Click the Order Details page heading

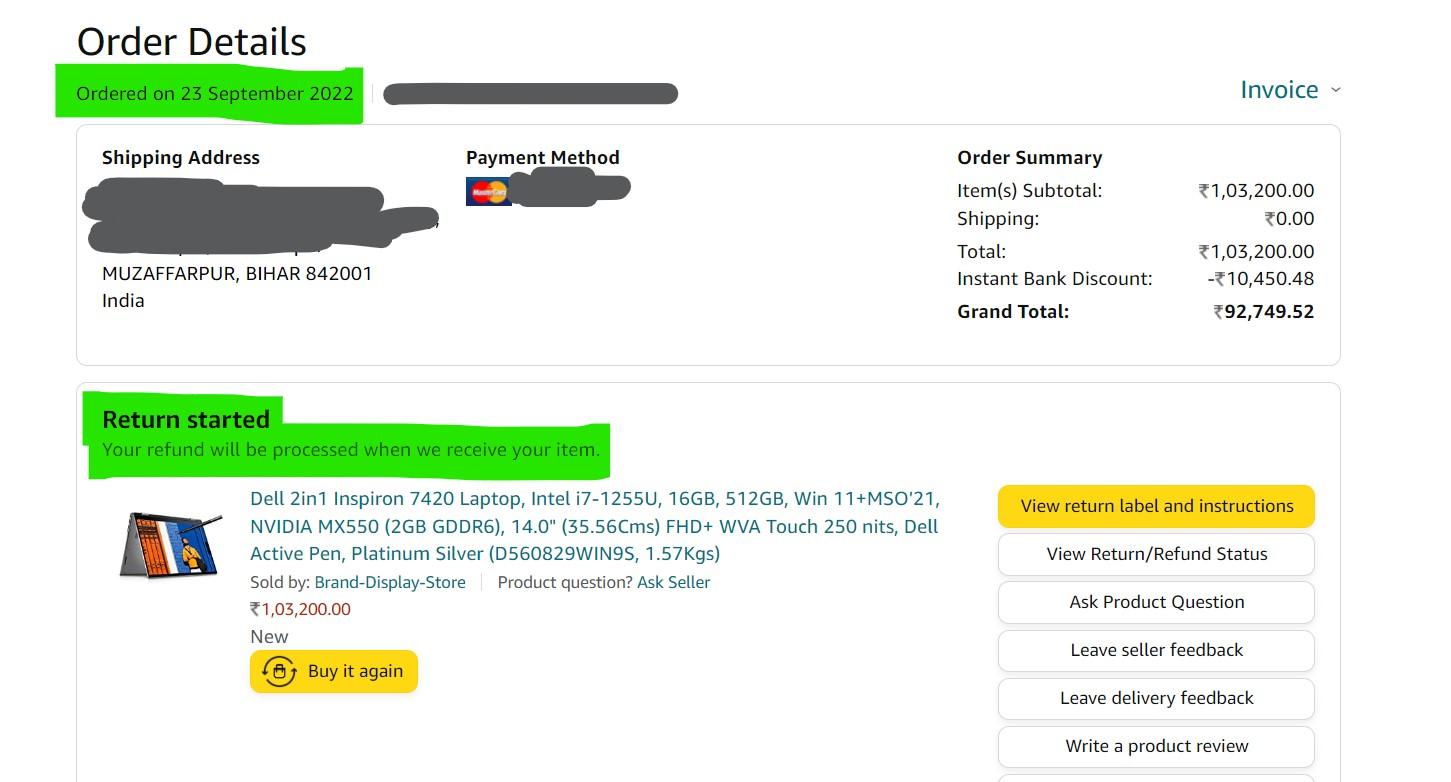[x=192, y=42]
